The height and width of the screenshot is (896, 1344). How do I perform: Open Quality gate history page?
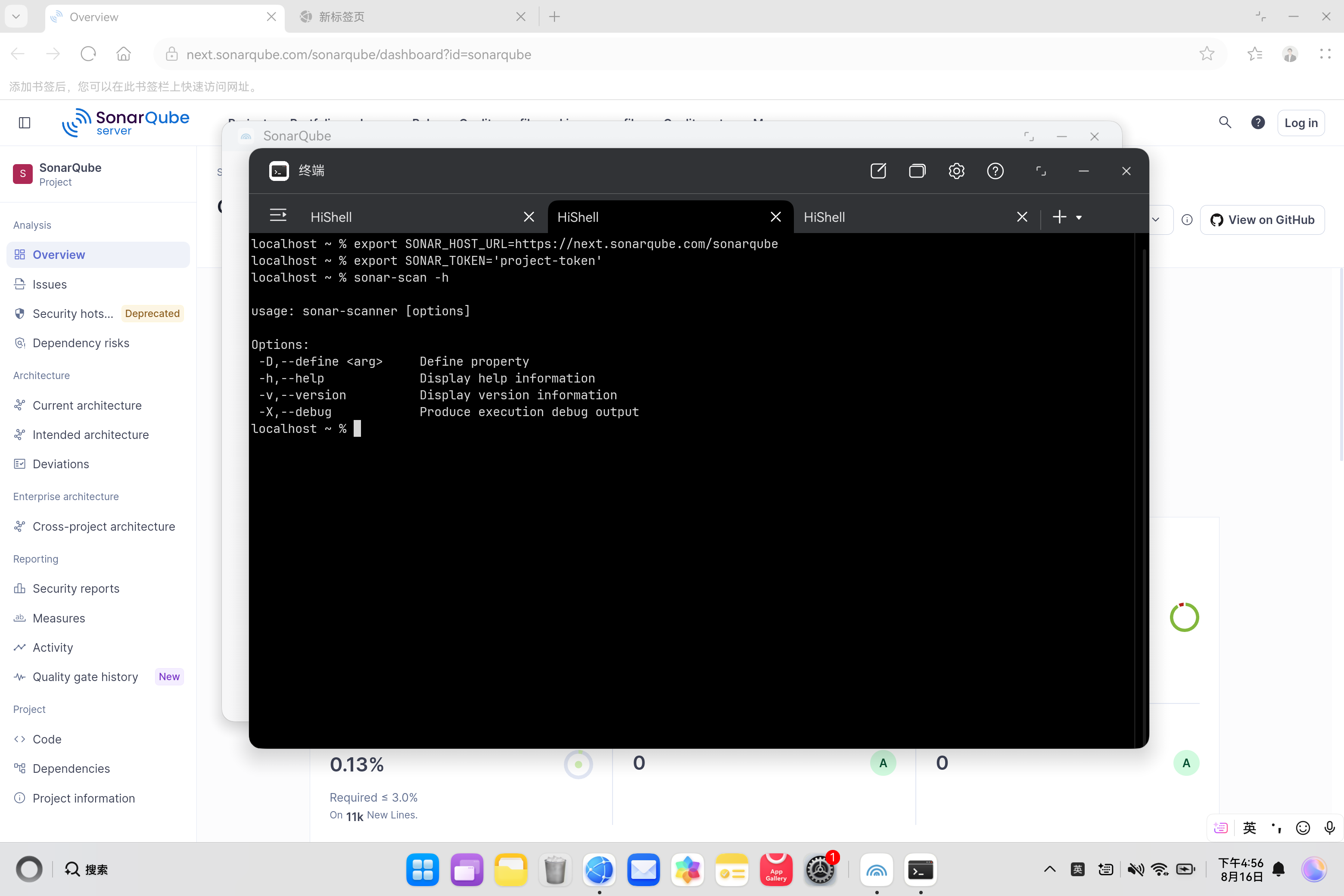98,677
